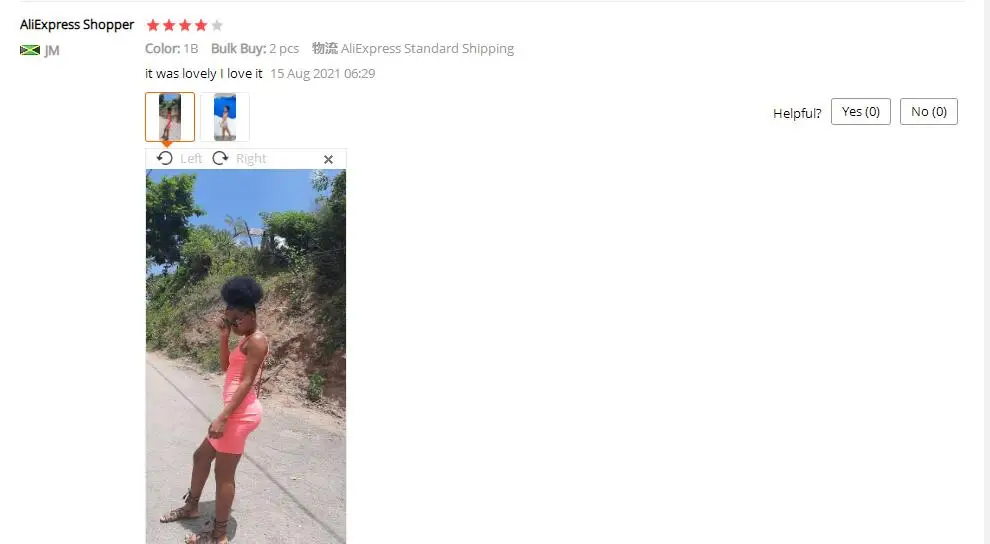Click the rotate left arrow icon
This screenshot has height=544, width=990.
point(165,158)
